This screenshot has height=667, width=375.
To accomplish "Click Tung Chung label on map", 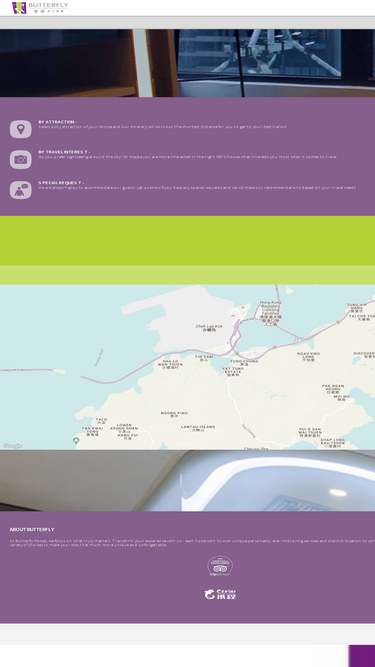I will click(x=244, y=362).
